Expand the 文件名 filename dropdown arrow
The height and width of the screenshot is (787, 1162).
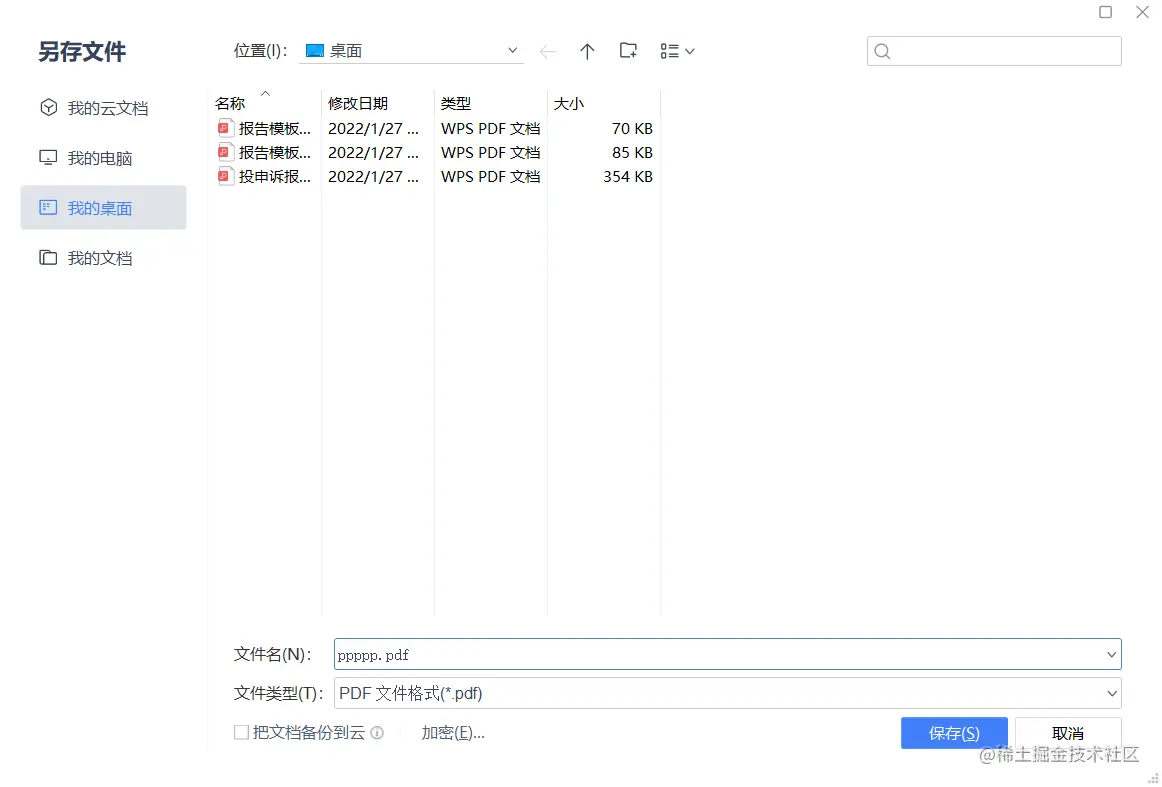tap(1110, 654)
